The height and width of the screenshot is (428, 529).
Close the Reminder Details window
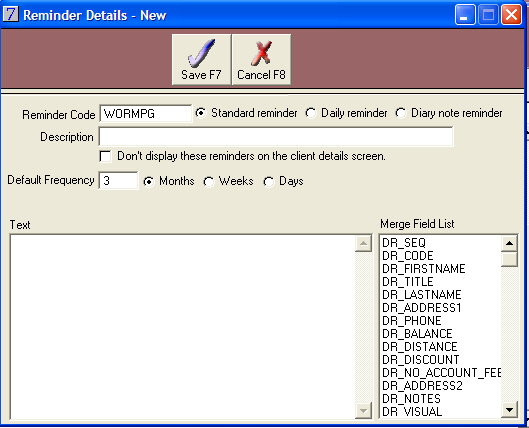[511, 15]
